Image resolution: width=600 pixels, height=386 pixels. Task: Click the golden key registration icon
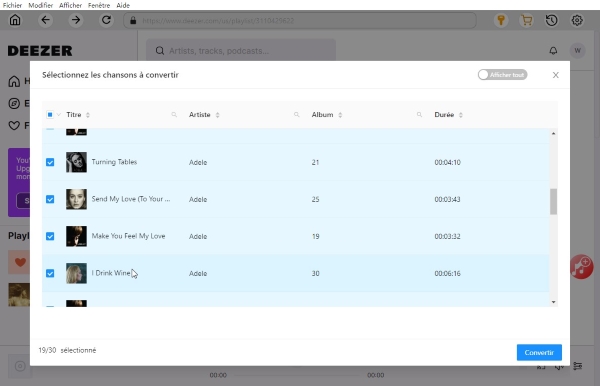pyautogui.click(x=501, y=20)
